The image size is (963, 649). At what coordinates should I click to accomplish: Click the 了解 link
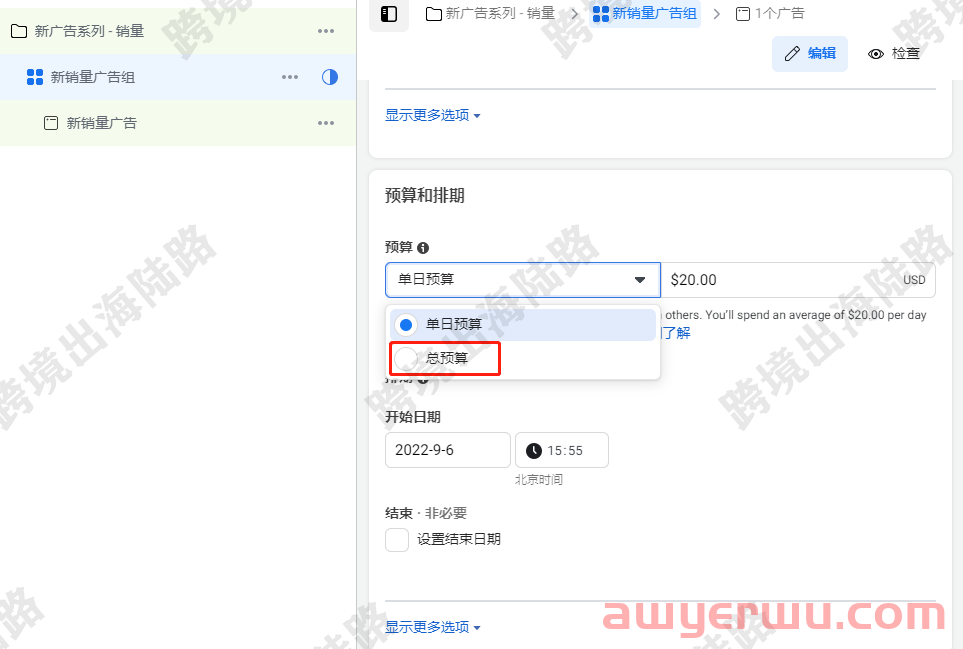click(676, 333)
